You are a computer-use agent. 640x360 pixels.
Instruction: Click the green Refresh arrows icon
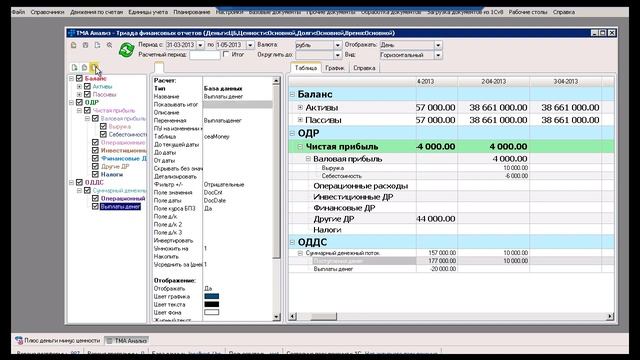[x=127, y=50]
